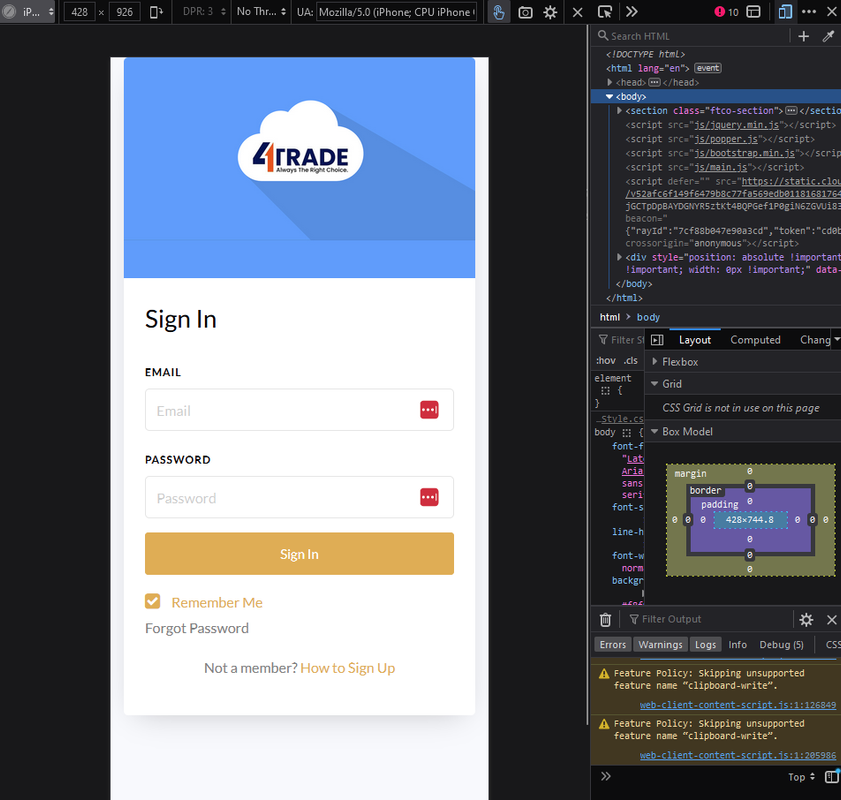The width and height of the screenshot is (841, 800).
Task: Activate the element picker icon
Action: 604,12
